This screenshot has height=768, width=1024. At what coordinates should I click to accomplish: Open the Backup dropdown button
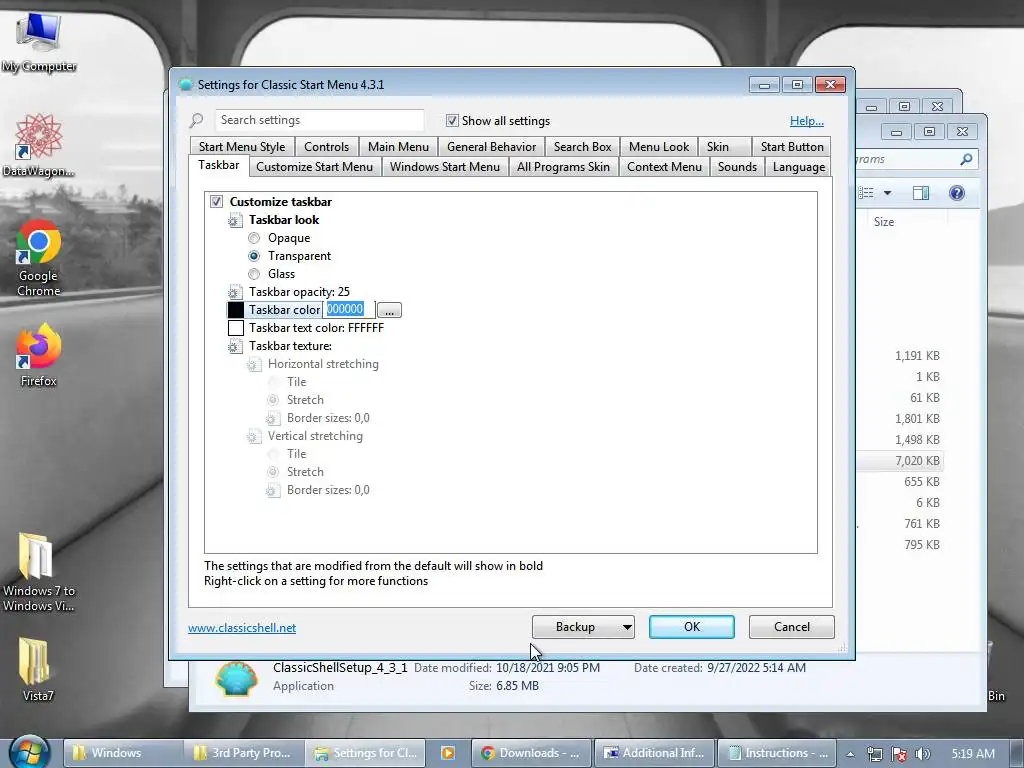click(x=583, y=627)
